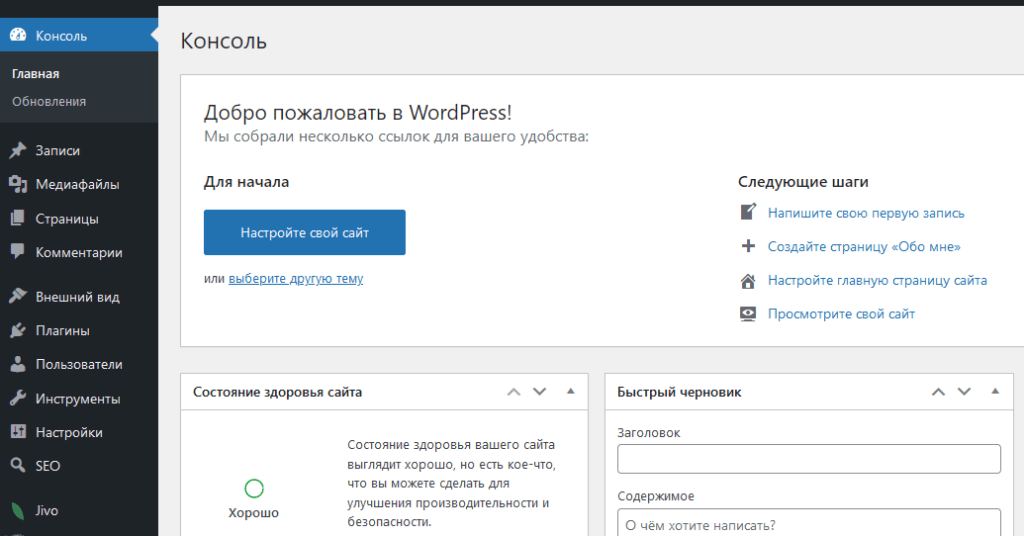The height and width of the screenshot is (536, 1024).
Task: Click the Консоль dashboard gauge icon
Action: (18, 35)
